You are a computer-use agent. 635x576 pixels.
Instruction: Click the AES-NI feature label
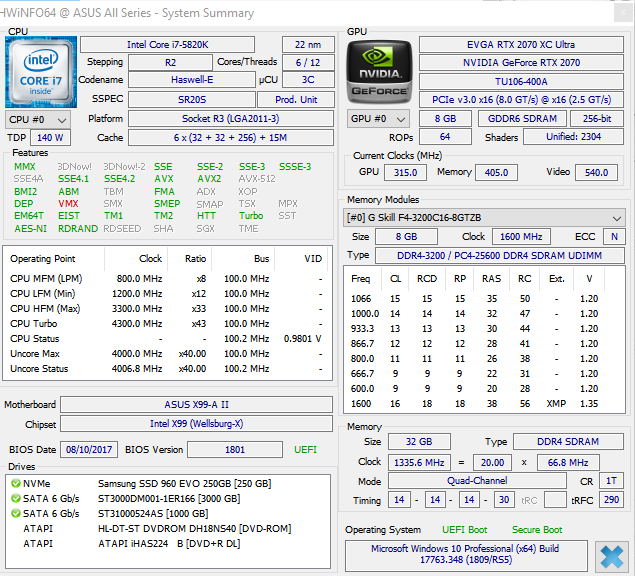tap(30, 229)
